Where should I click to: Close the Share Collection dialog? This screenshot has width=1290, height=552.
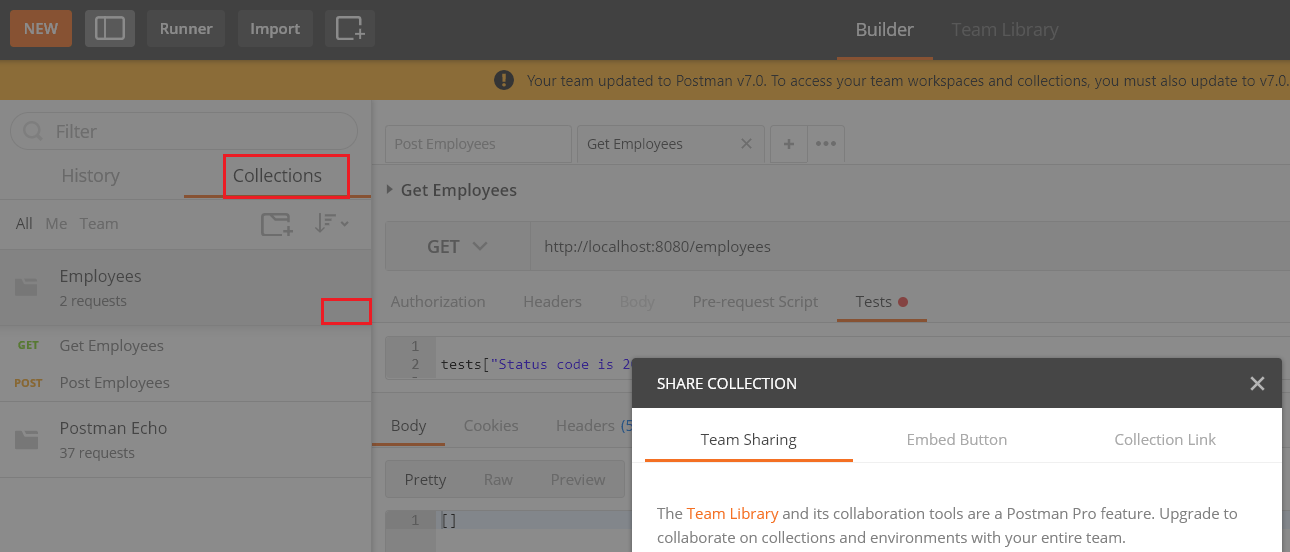1257,383
